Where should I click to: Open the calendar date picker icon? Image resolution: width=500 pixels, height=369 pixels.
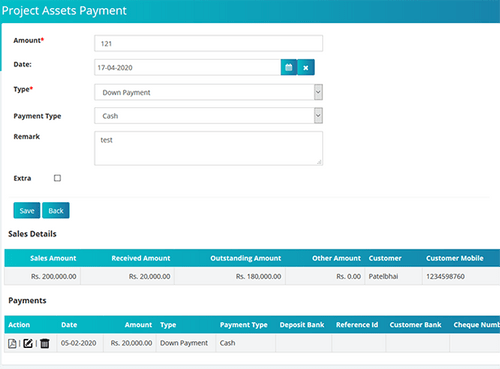click(289, 67)
